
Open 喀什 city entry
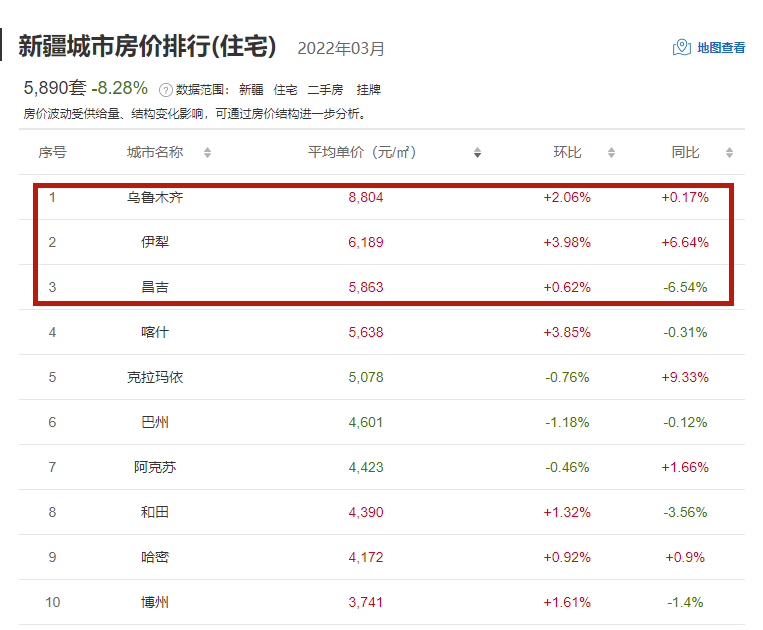155,332
